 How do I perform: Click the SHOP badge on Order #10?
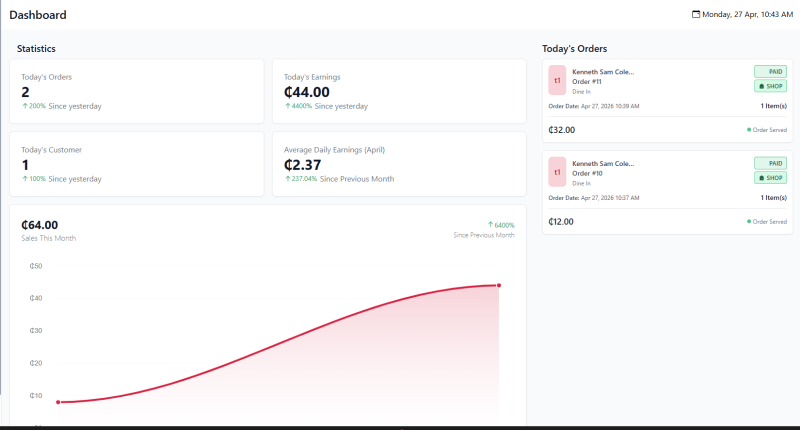[x=770, y=178]
